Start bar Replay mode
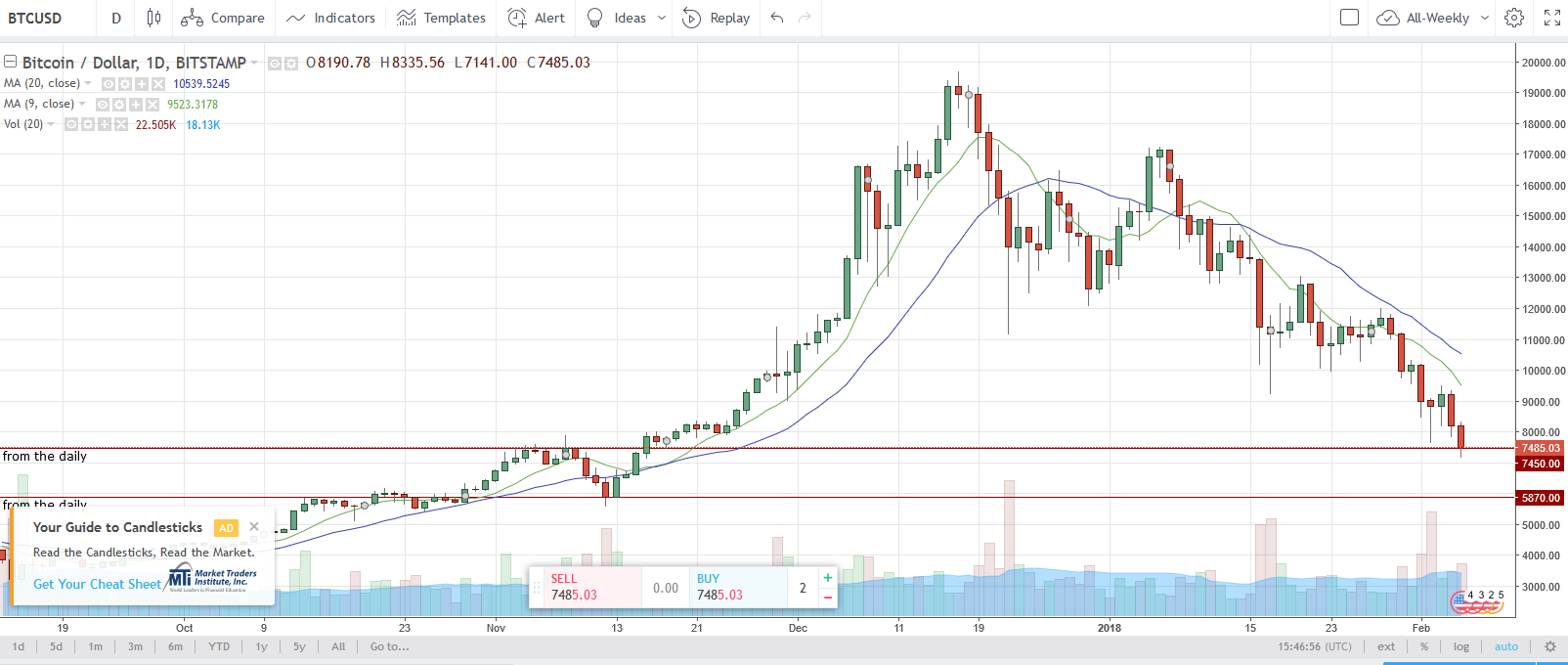 point(717,18)
